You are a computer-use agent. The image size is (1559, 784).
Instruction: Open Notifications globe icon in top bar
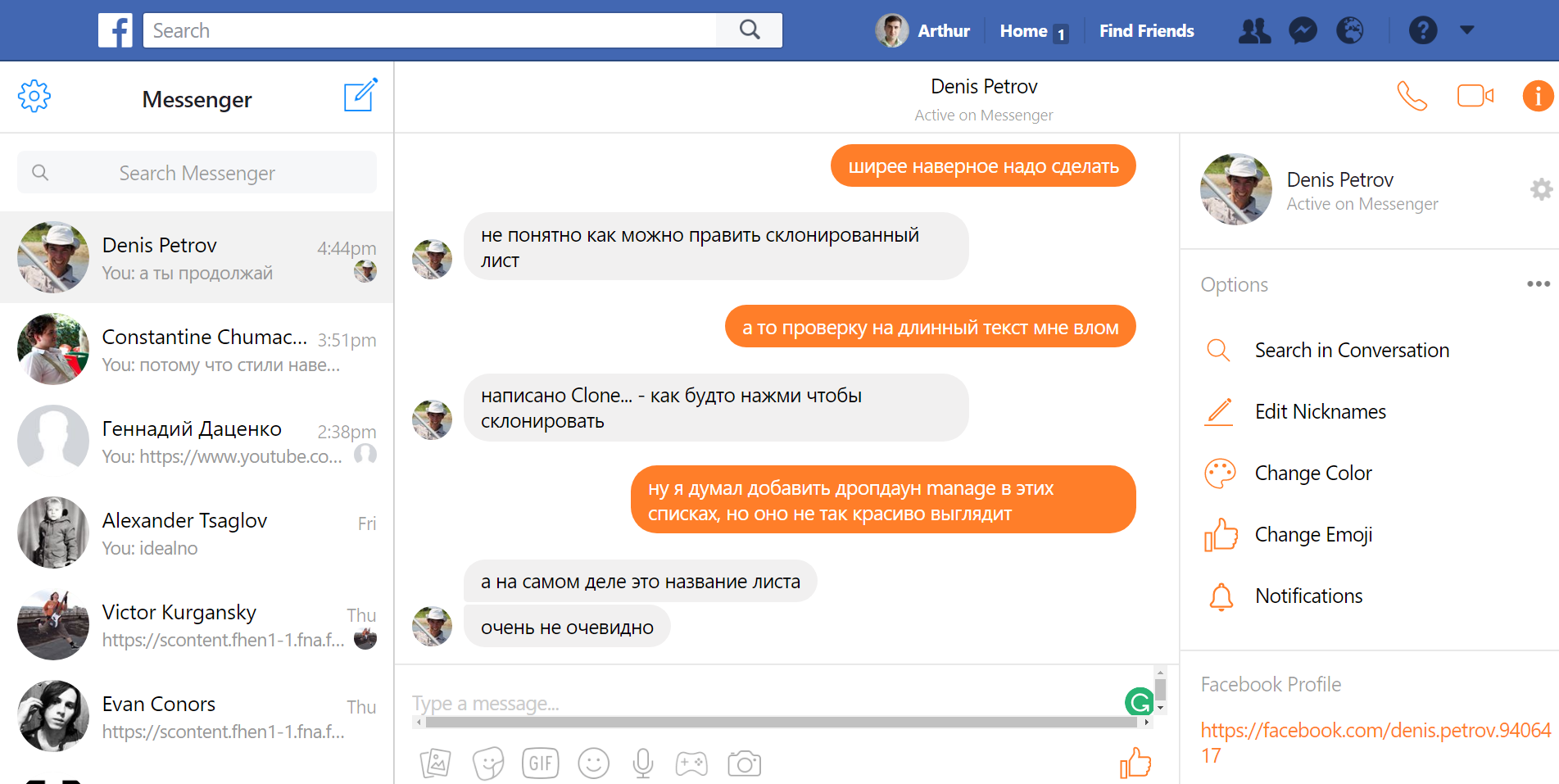[x=1350, y=30]
